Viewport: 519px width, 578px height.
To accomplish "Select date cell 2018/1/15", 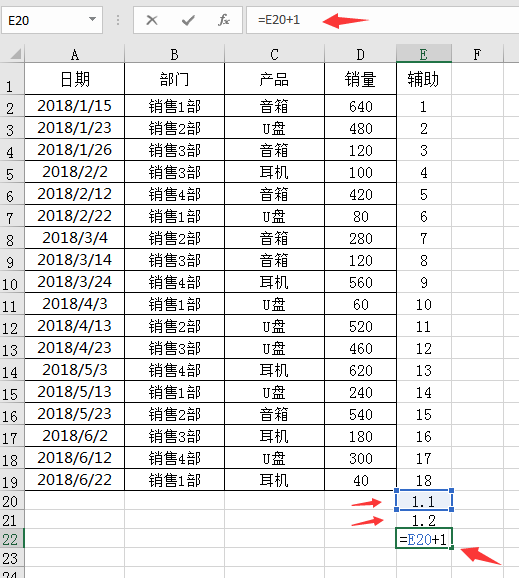I will [74, 106].
